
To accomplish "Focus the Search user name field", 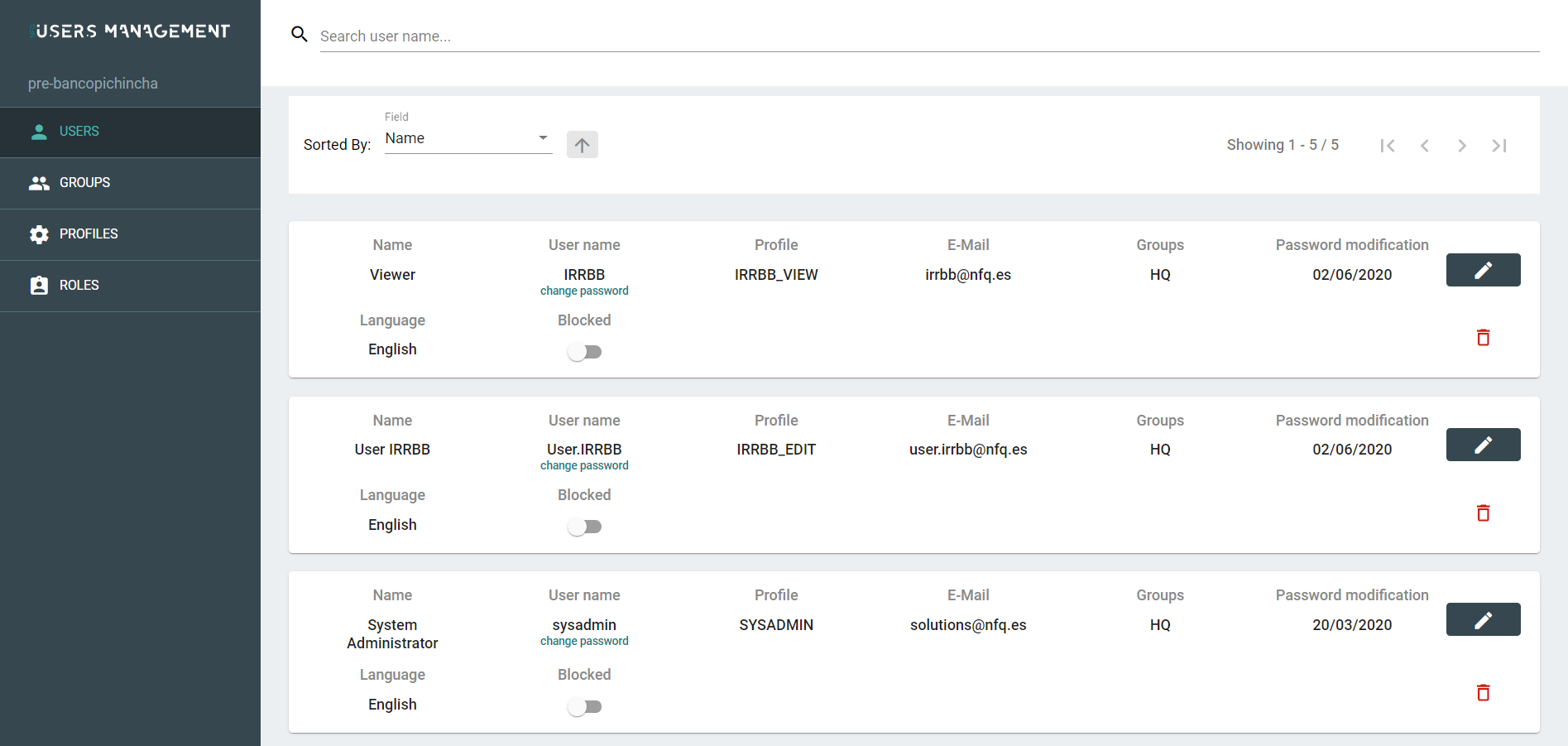I will pyautogui.click(x=929, y=36).
